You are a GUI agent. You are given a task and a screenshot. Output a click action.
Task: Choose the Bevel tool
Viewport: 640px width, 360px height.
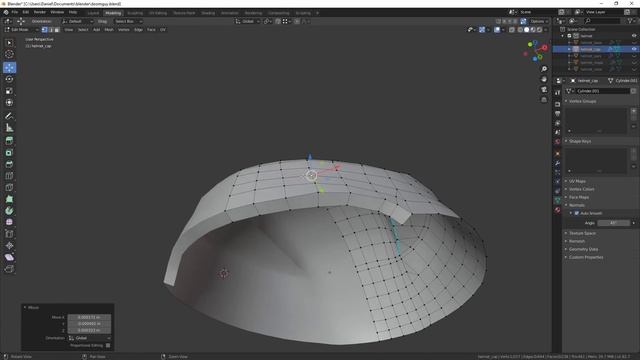(9, 164)
